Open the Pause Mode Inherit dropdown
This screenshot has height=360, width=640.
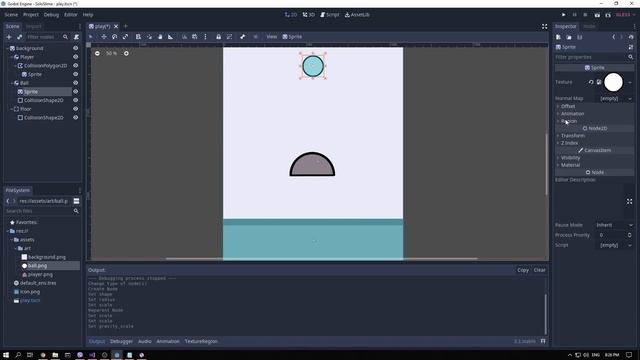point(614,225)
